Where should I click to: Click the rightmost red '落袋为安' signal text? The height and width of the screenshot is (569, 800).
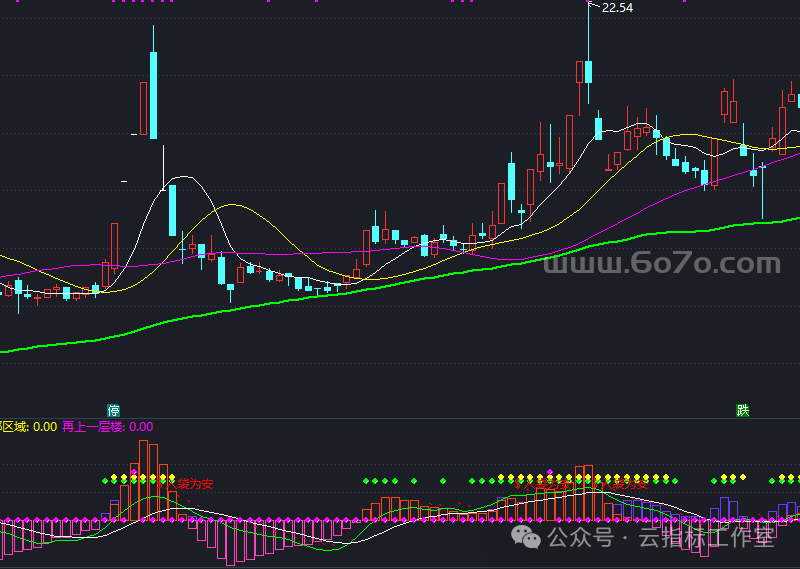(x=622, y=485)
